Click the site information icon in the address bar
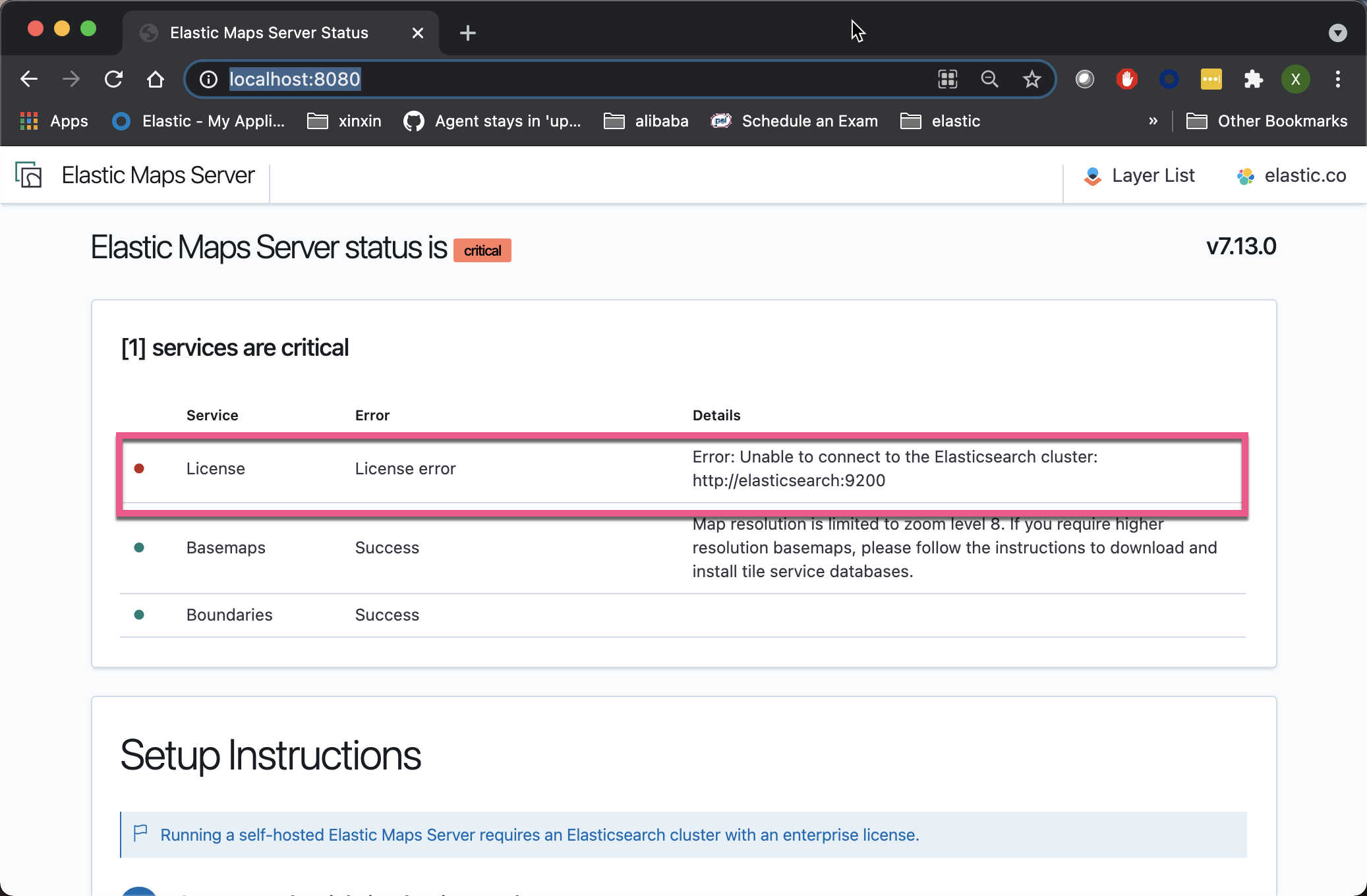1367x896 pixels. (x=208, y=79)
